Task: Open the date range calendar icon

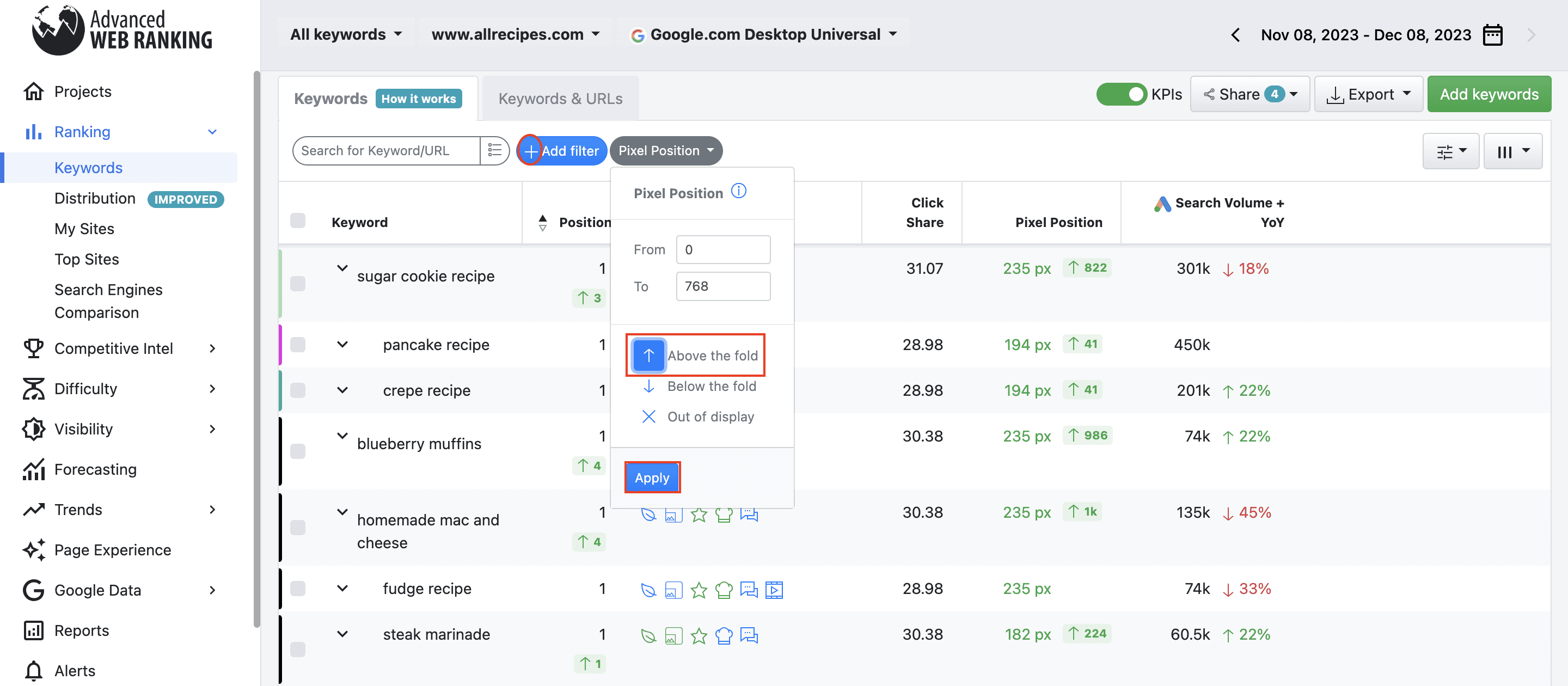Action: [x=1492, y=35]
